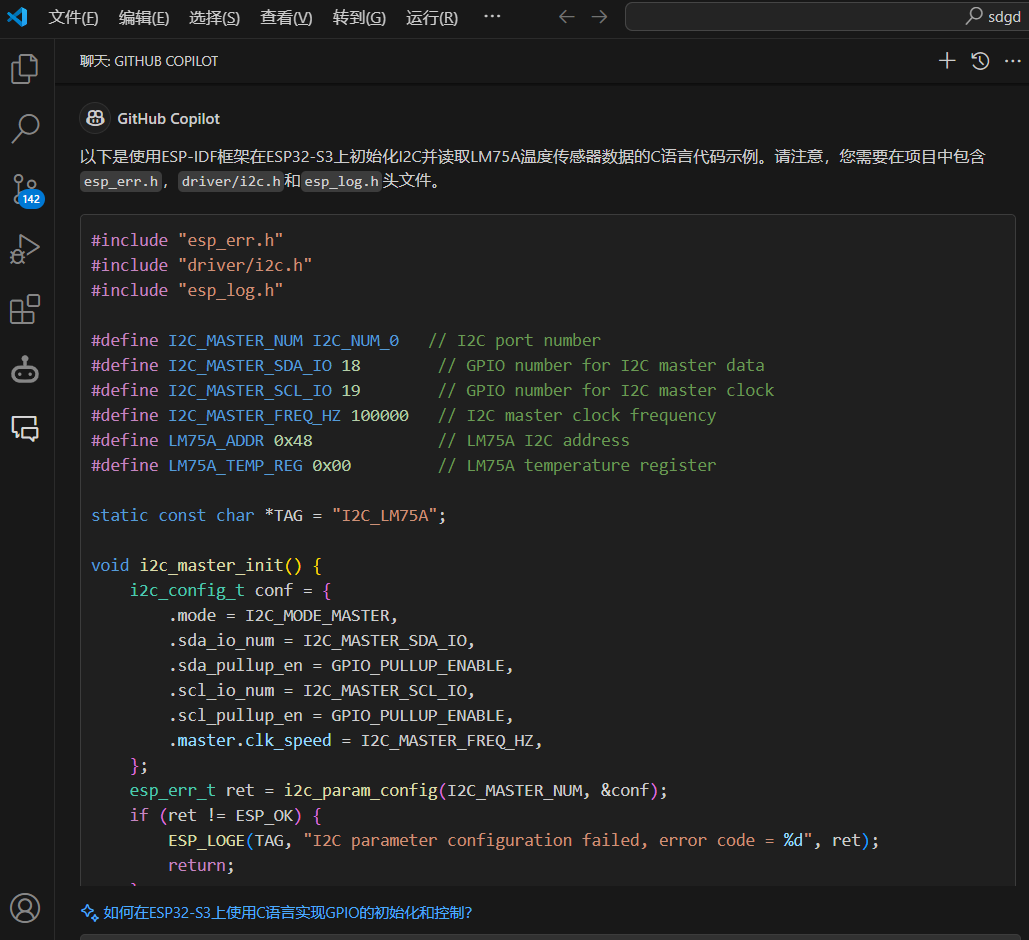The width and height of the screenshot is (1029, 940).
Task: Click the GitHub Copilot avatar icon
Action: point(95,118)
